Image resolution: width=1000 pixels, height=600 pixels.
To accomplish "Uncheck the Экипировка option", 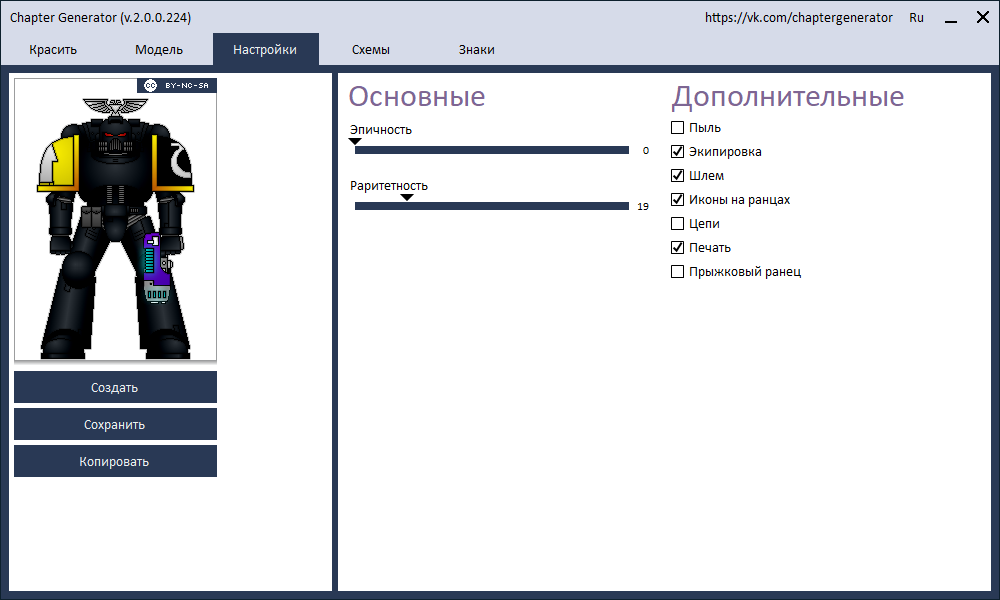I will click(x=677, y=152).
